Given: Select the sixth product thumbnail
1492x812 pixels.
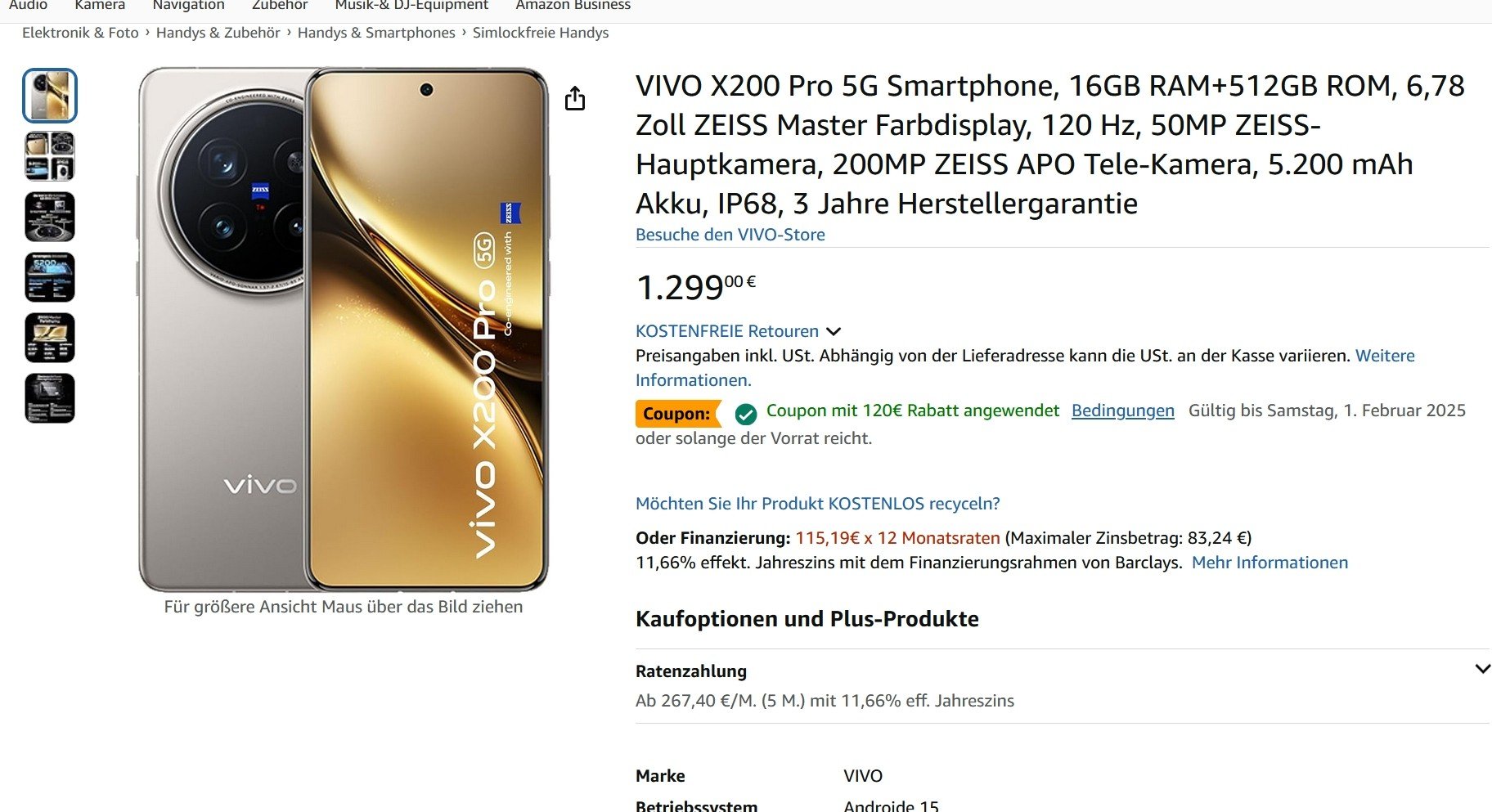Looking at the screenshot, I should 50,398.
